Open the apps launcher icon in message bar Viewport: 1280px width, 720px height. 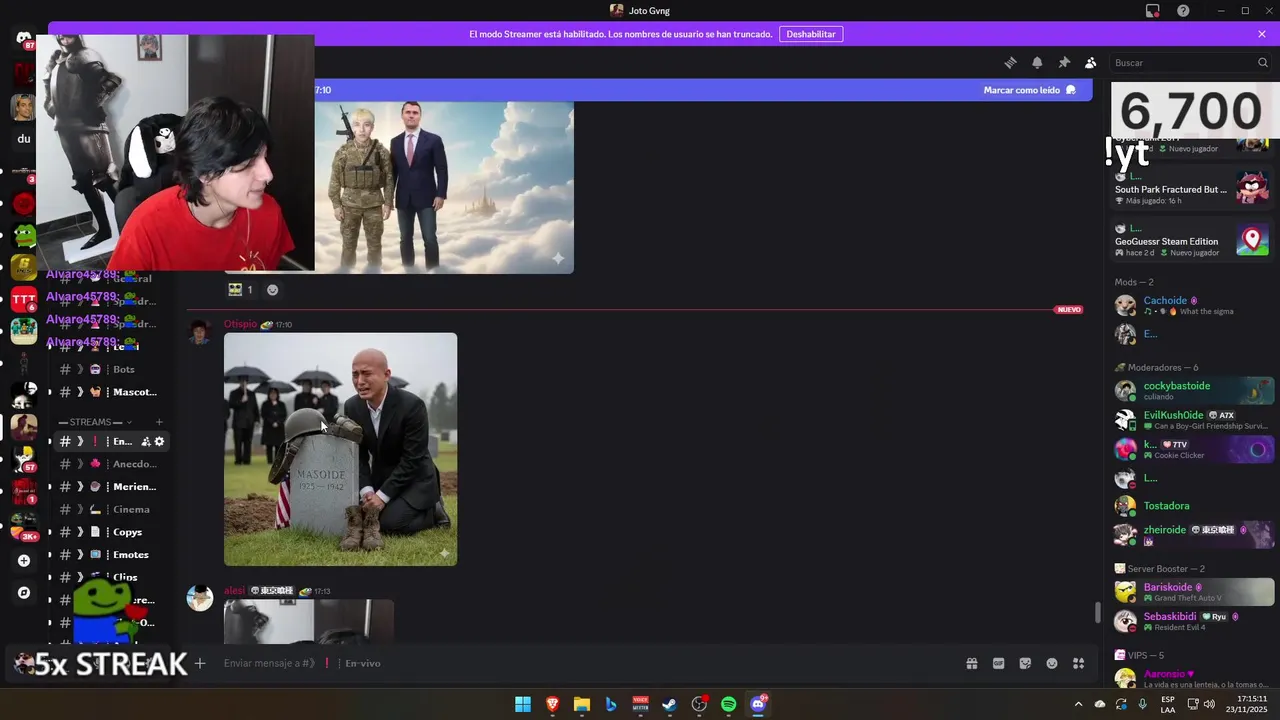pos(1079,663)
